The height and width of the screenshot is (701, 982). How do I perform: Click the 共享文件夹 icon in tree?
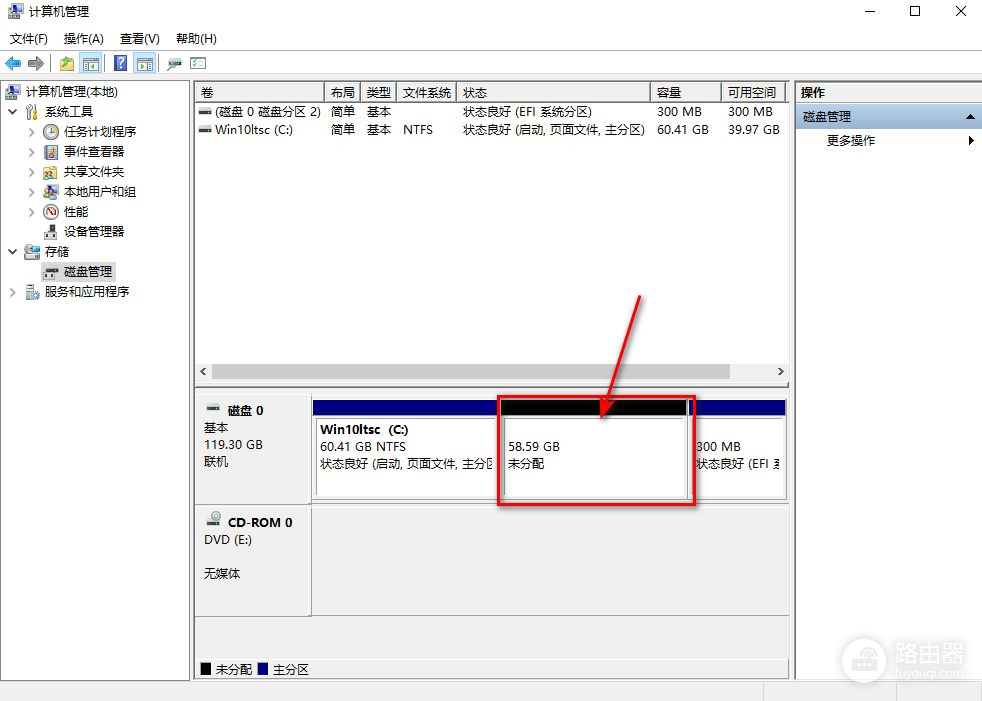click(51, 172)
